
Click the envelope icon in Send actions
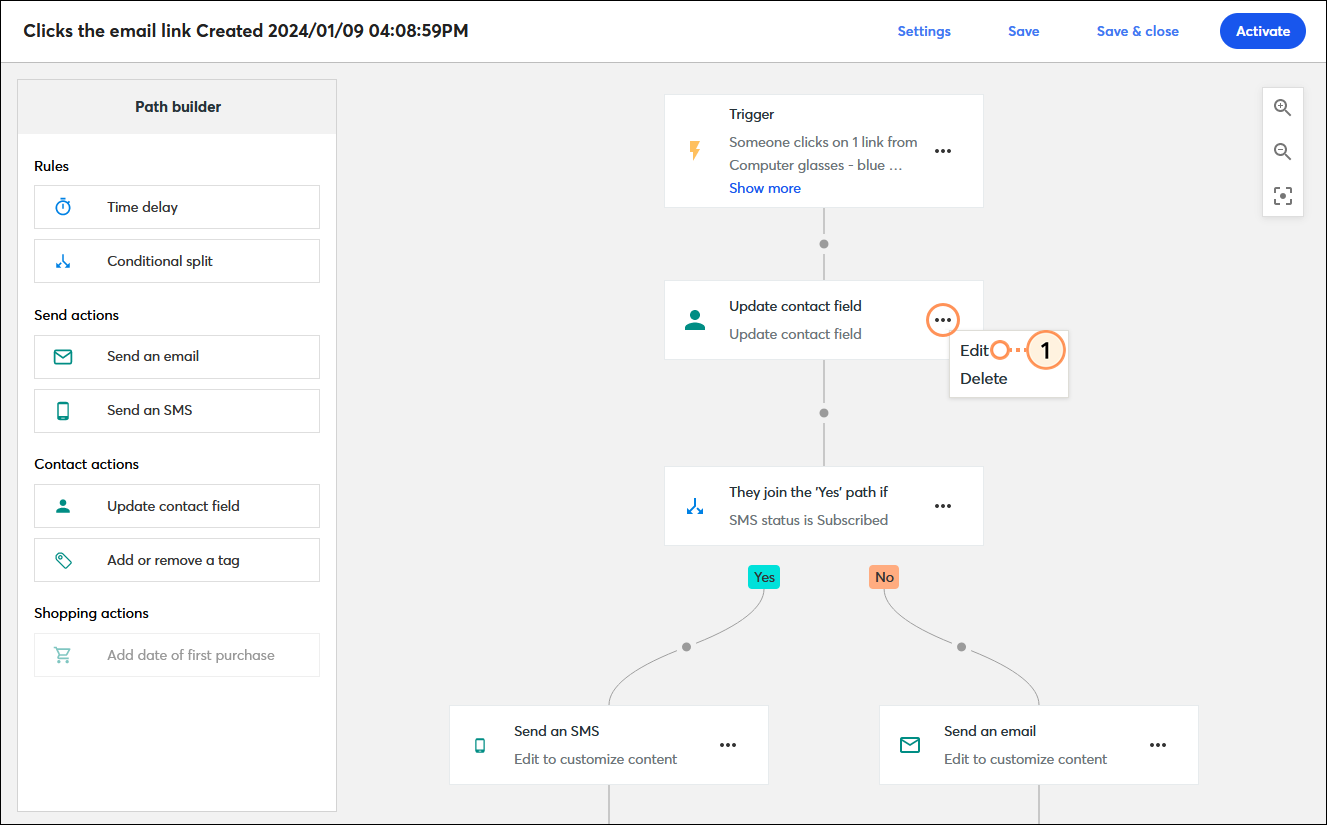click(x=63, y=356)
